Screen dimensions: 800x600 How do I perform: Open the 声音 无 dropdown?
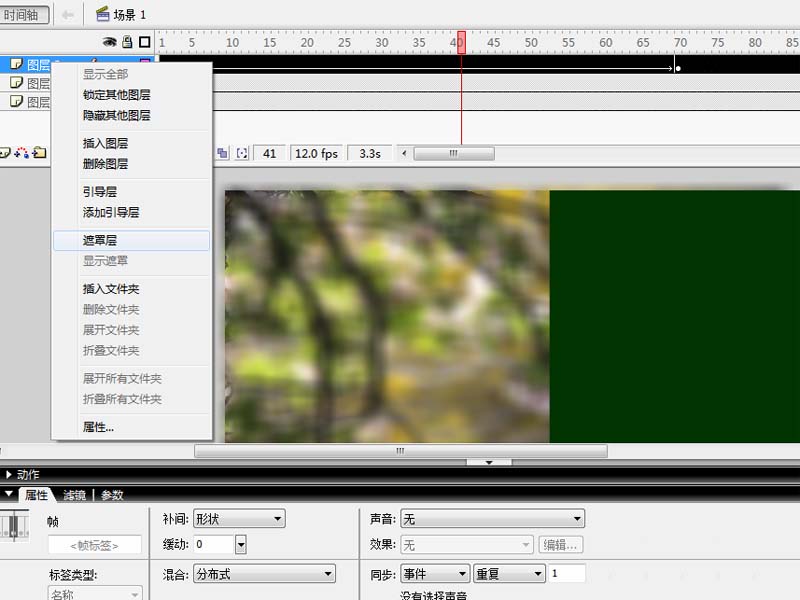492,519
